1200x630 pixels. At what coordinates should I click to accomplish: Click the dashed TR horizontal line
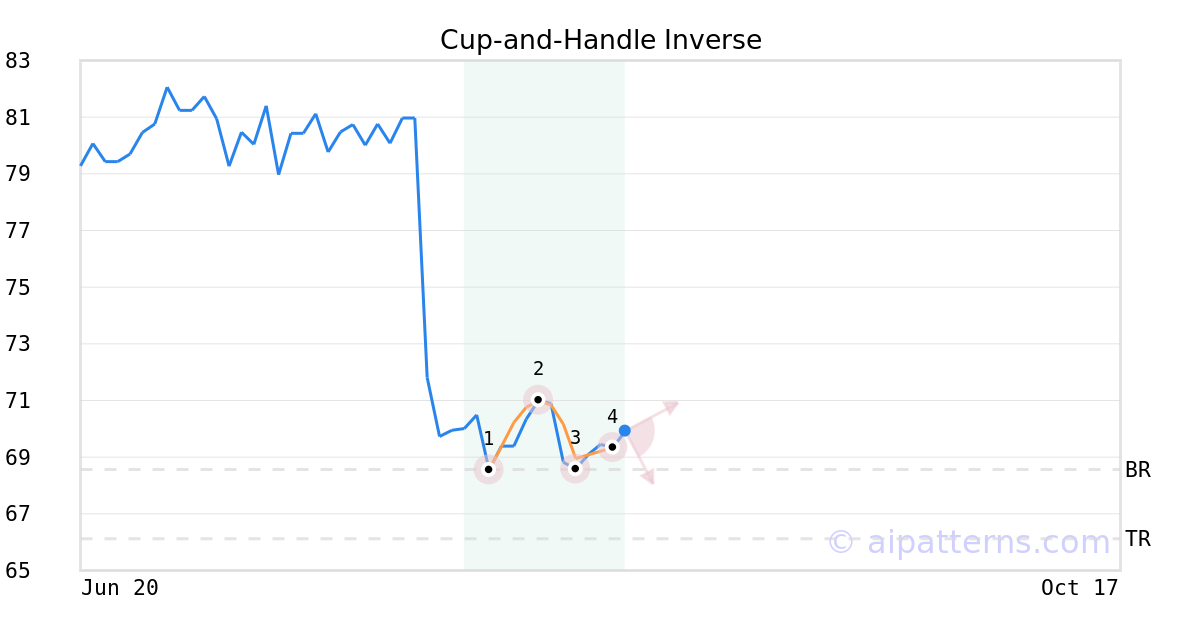pyautogui.click(x=600, y=539)
